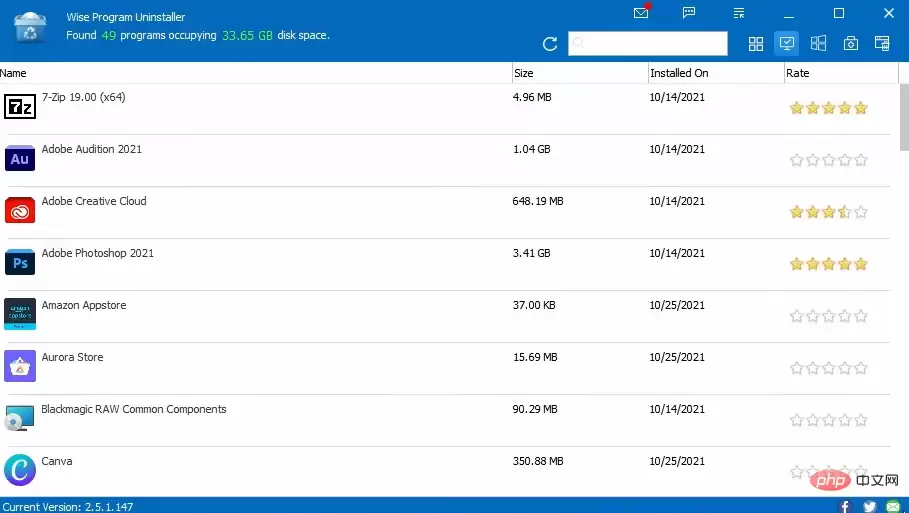Click the search input field
Screen dimensions: 909x513
pyautogui.click(x=648, y=43)
